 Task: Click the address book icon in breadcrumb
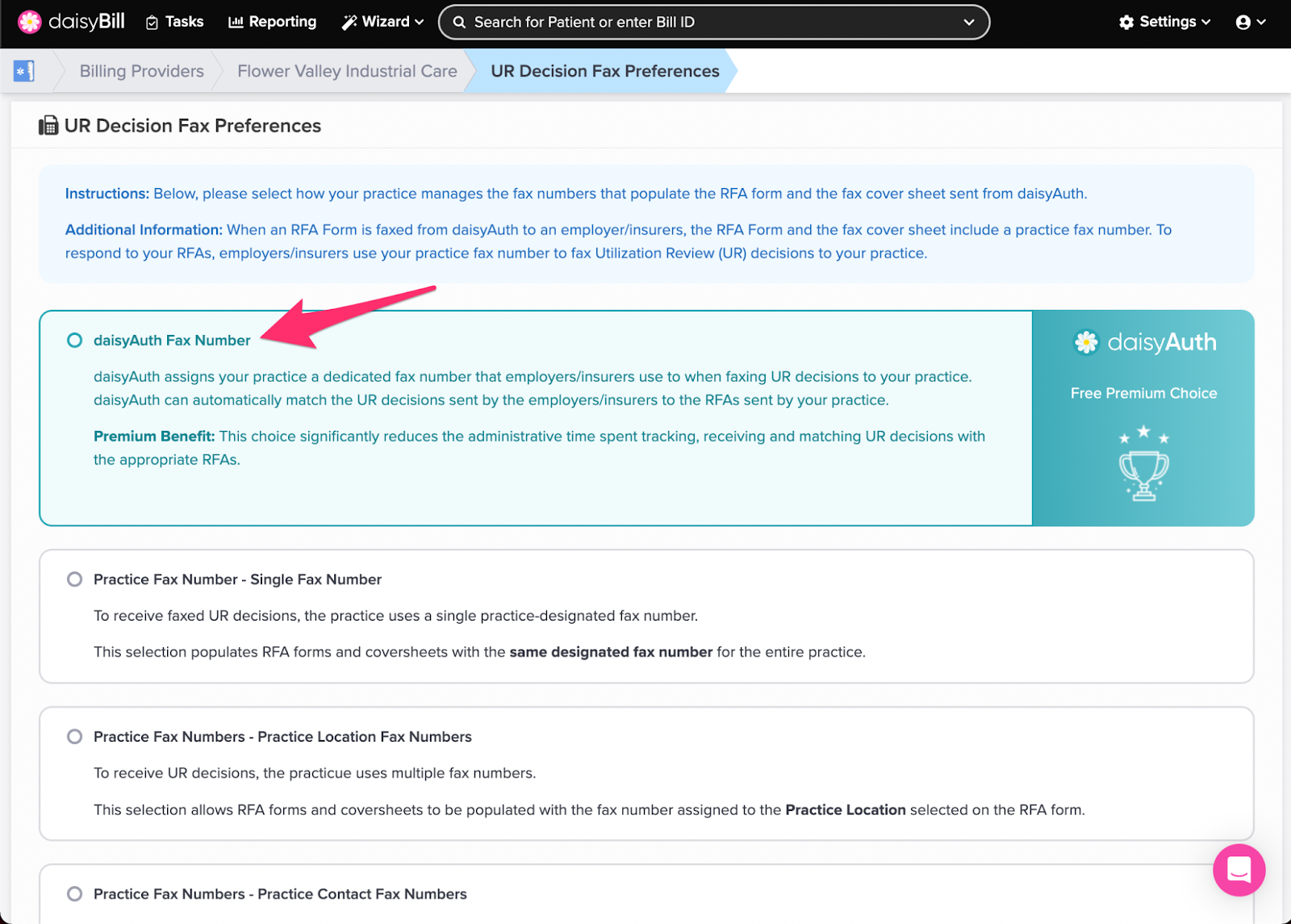point(24,71)
